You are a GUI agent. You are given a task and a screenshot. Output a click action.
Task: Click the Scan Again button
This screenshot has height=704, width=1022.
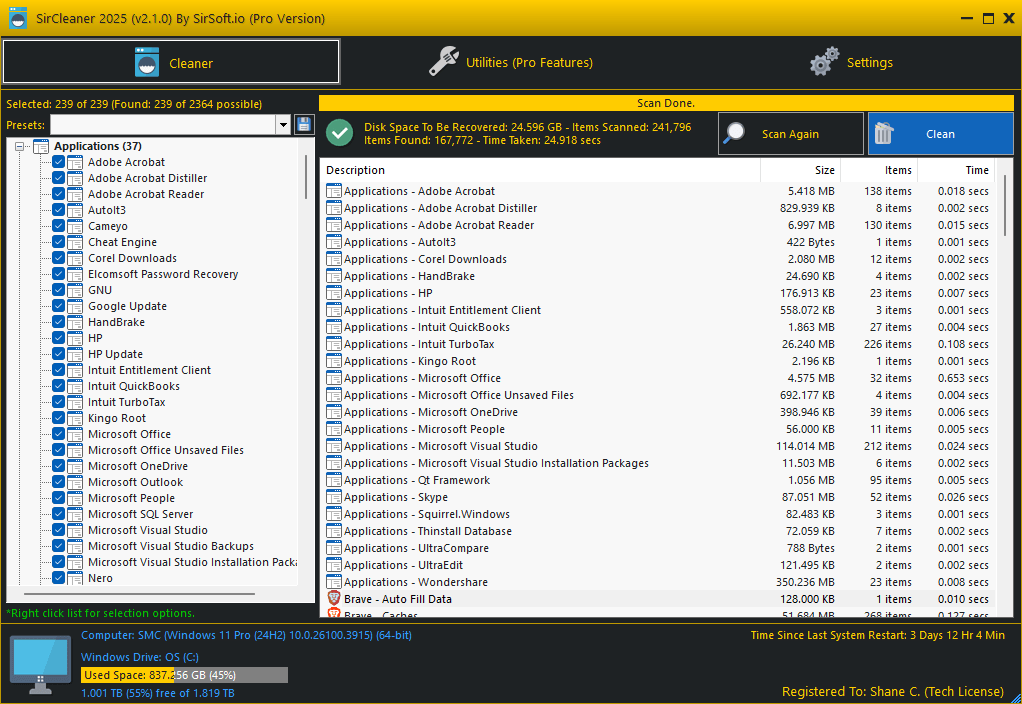coord(791,134)
